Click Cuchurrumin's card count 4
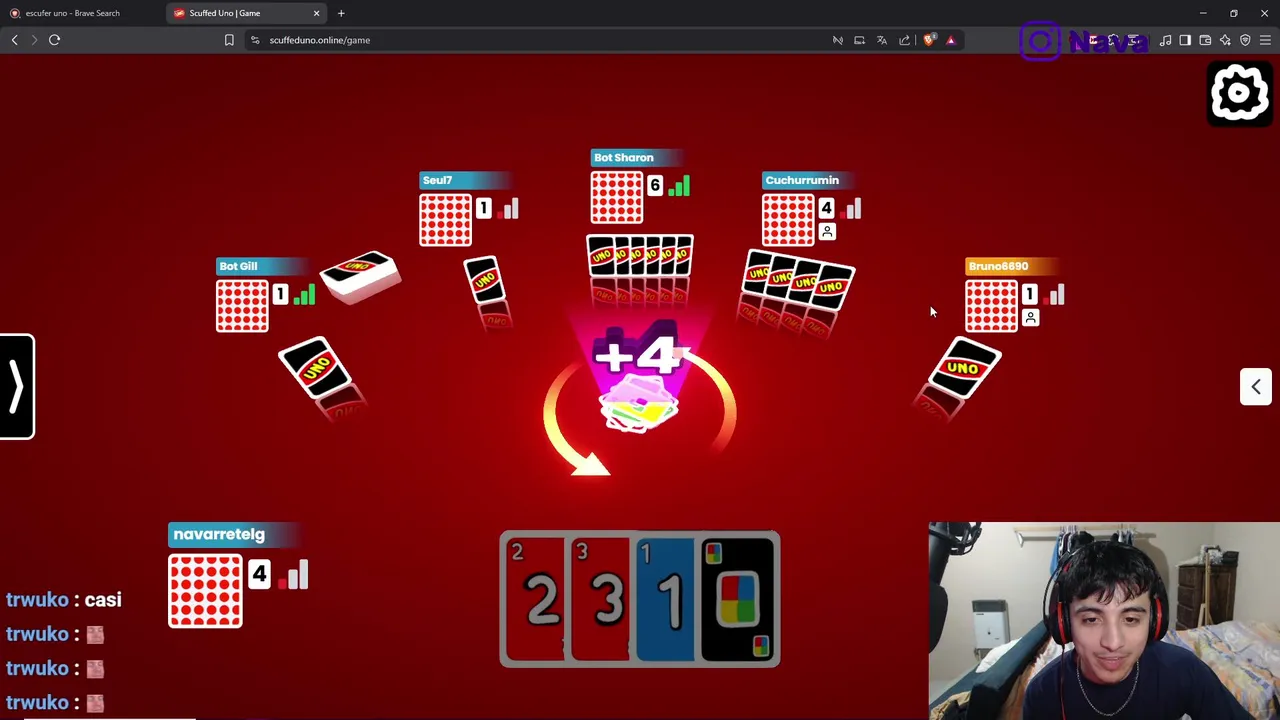Viewport: 1280px width, 720px height. point(826,208)
